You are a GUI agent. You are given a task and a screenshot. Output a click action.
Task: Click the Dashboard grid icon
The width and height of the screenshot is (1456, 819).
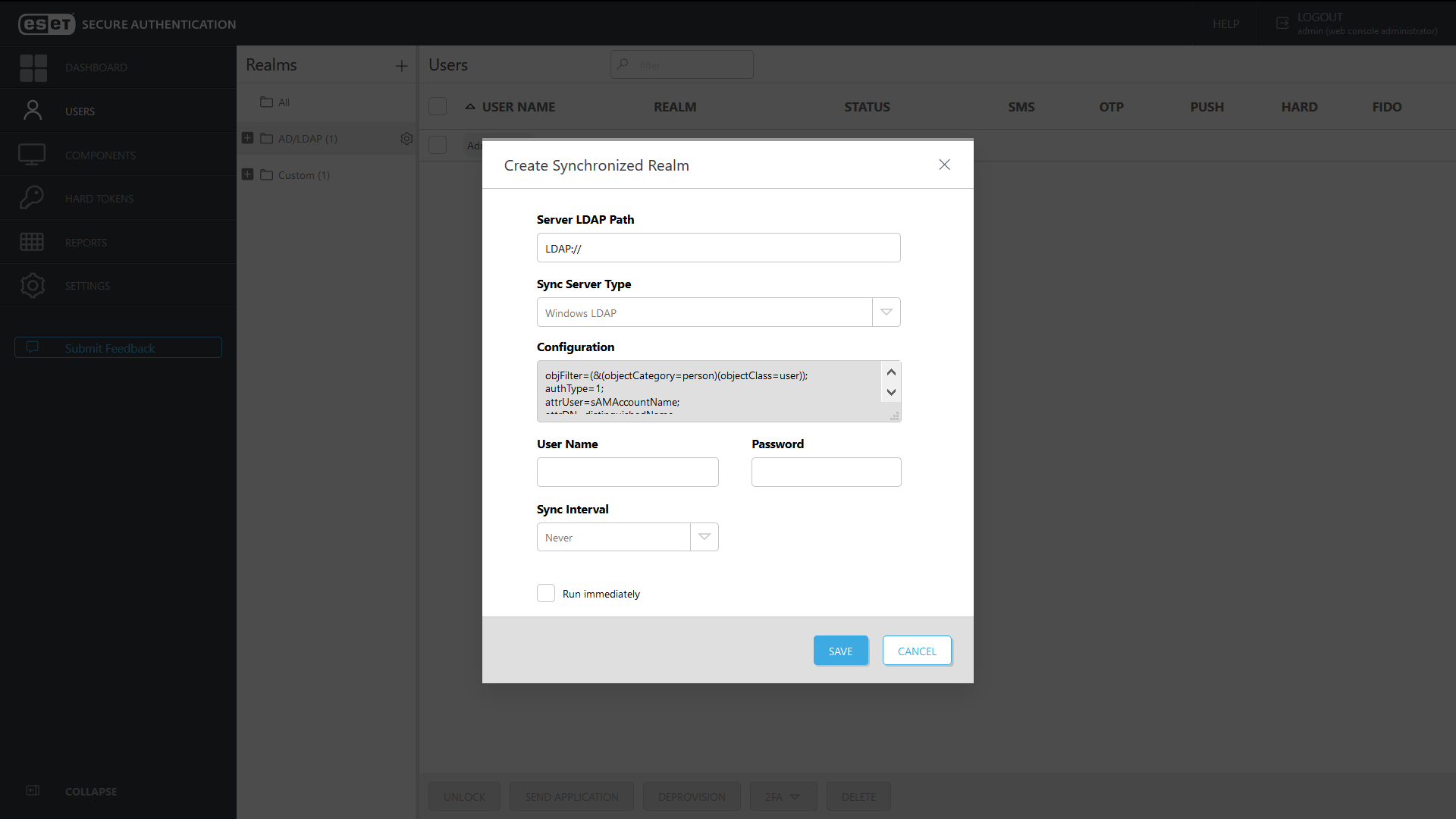pos(33,67)
